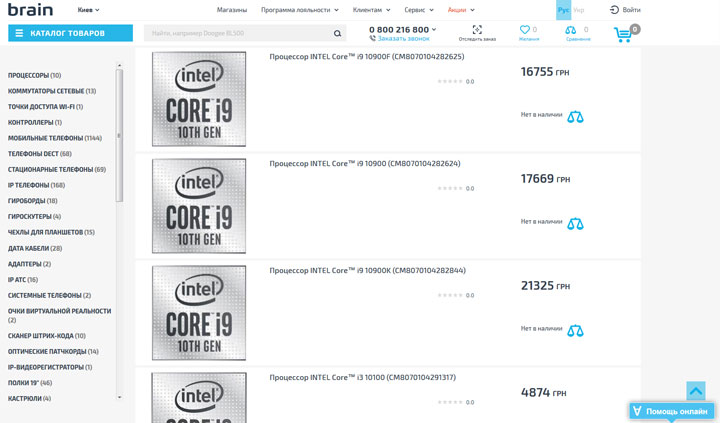Open the Киев city dropdown

[x=88, y=10]
